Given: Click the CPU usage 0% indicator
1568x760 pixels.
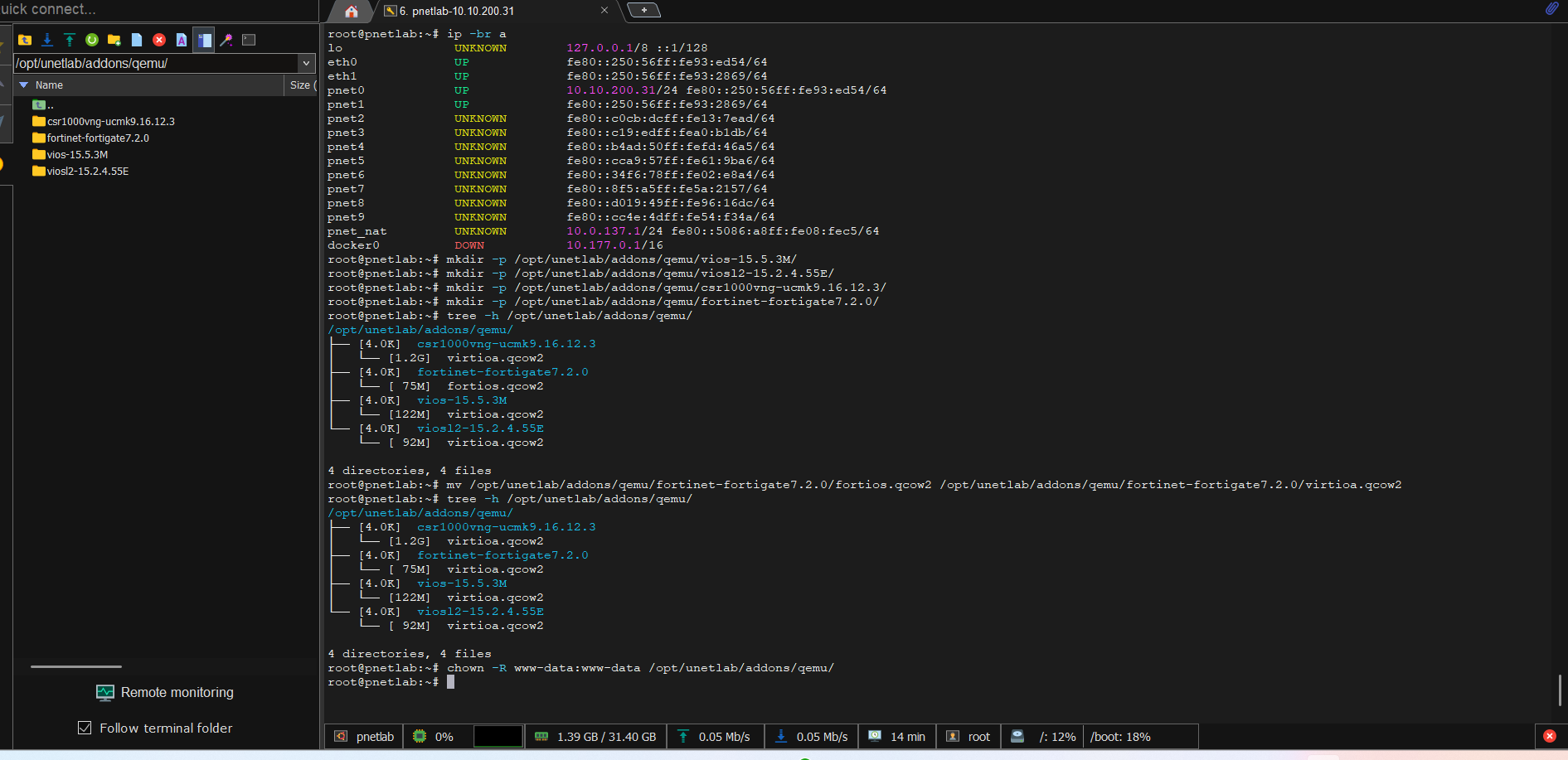Looking at the screenshot, I should pos(434,737).
